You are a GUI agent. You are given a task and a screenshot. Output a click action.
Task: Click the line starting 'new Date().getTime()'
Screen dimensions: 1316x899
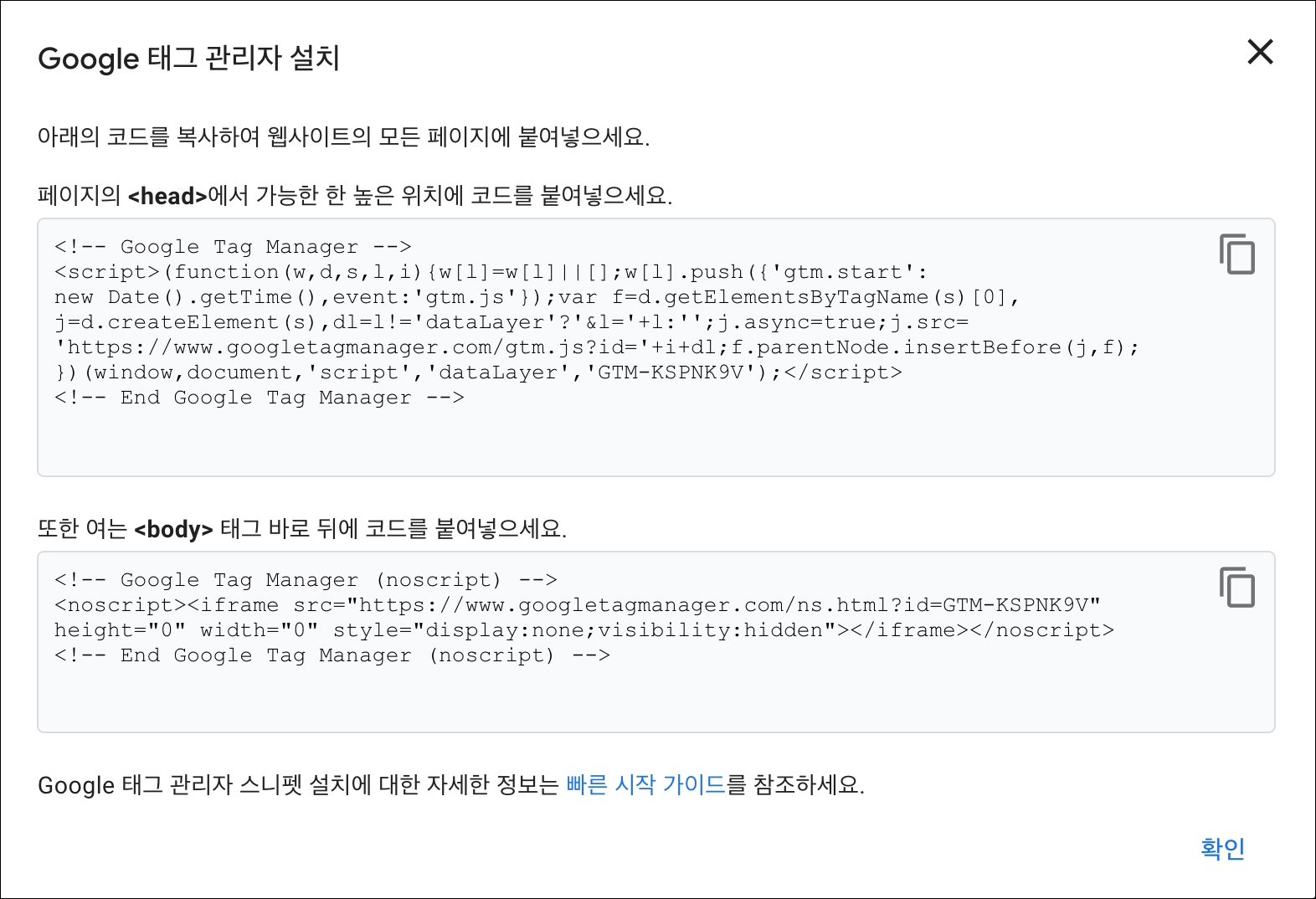(537, 297)
